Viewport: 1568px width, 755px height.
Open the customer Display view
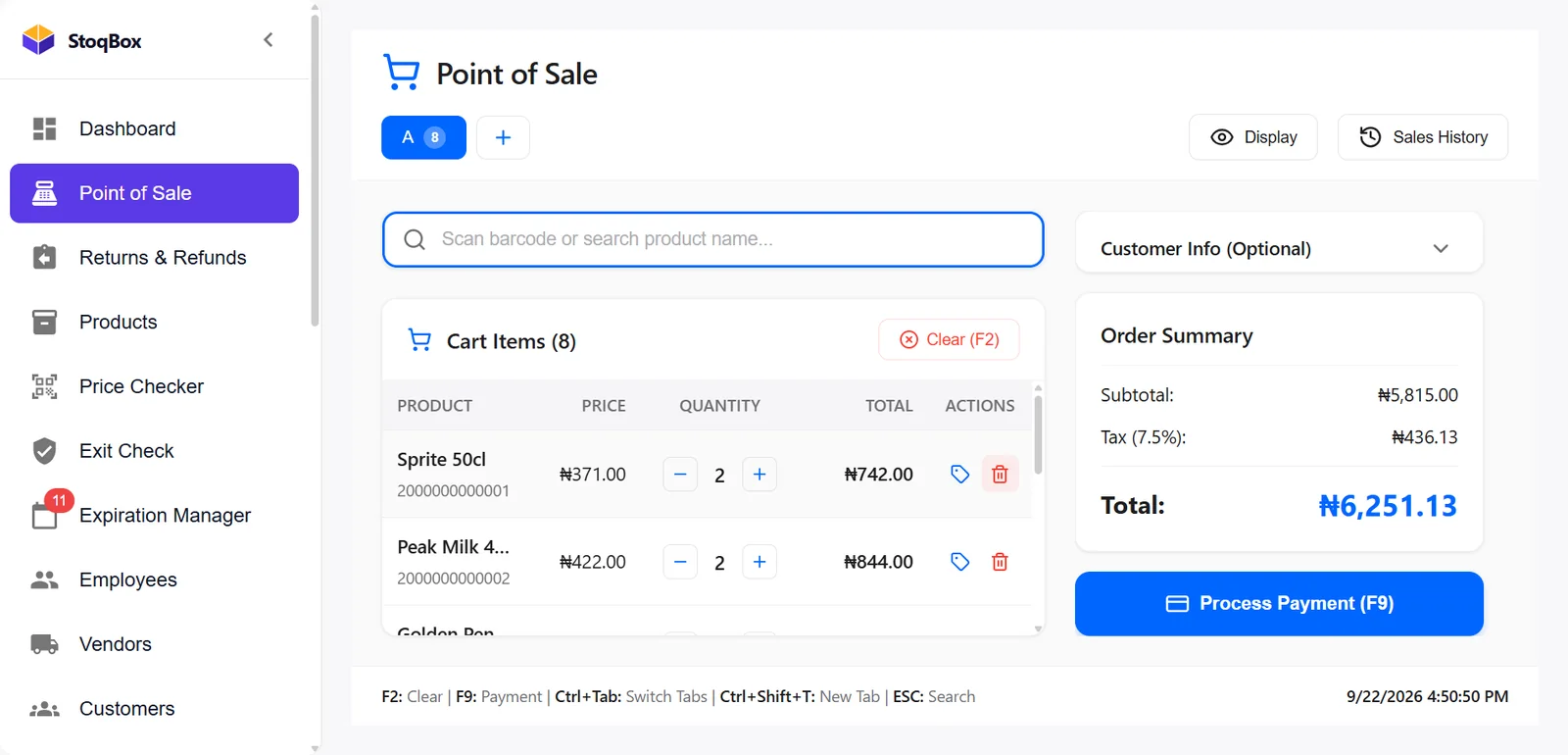pyautogui.click(x=1253, y=137)
